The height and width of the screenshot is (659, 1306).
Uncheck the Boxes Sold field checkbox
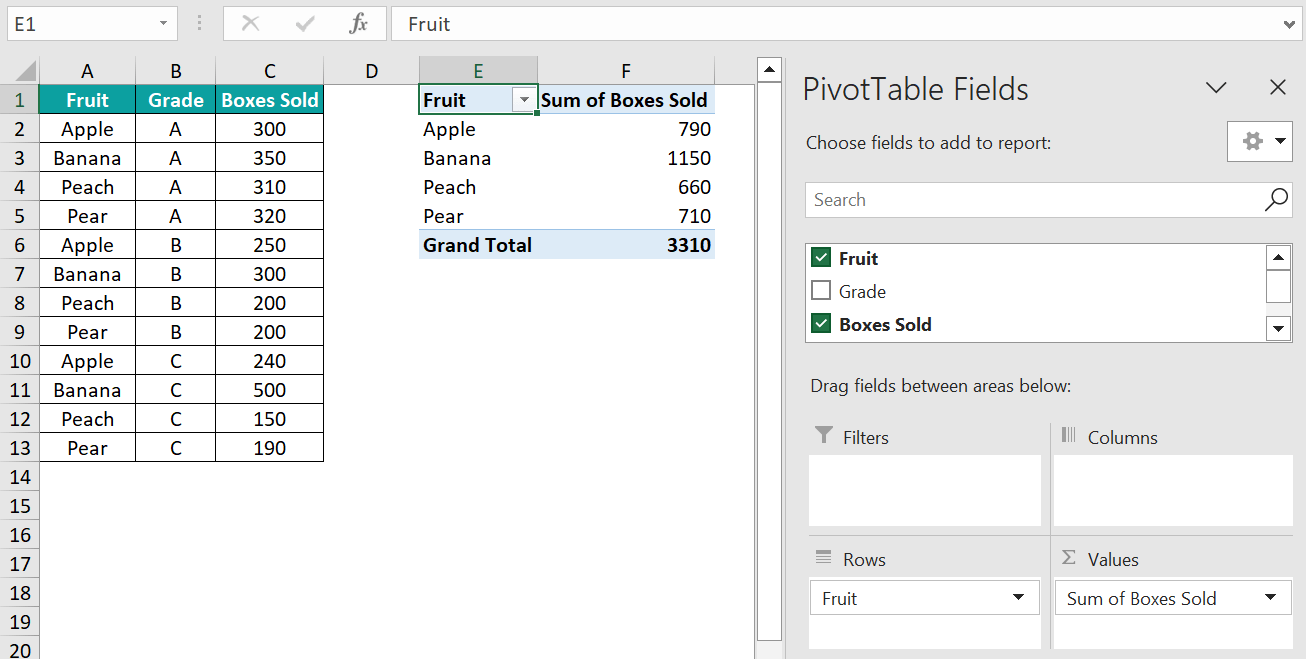[x=820, y=323]
